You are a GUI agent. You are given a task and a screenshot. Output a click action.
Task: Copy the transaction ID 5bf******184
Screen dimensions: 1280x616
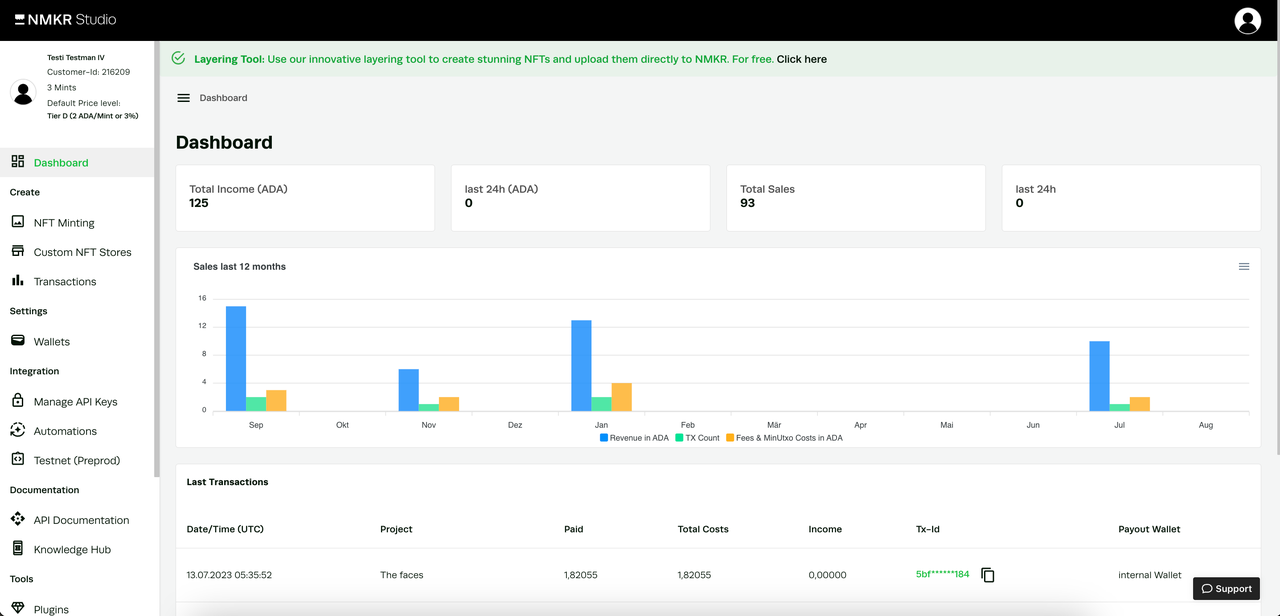coord(988,575)
